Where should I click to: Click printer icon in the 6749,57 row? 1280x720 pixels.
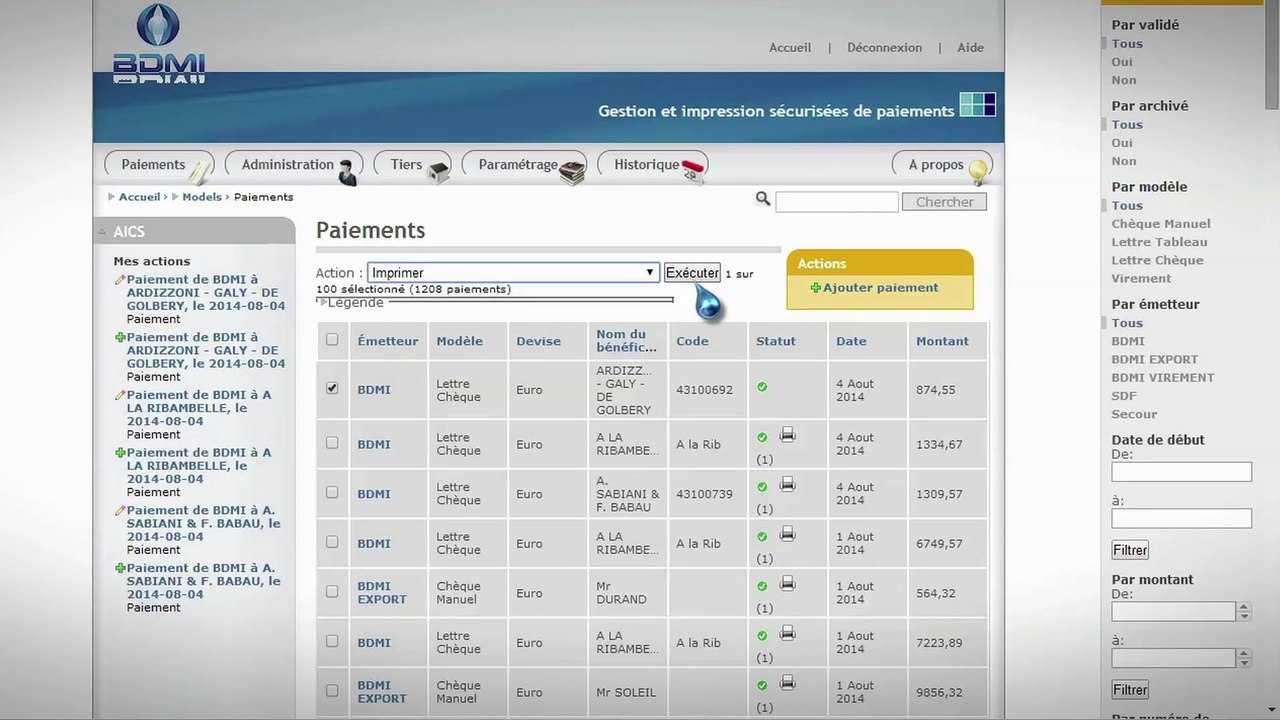787,534
